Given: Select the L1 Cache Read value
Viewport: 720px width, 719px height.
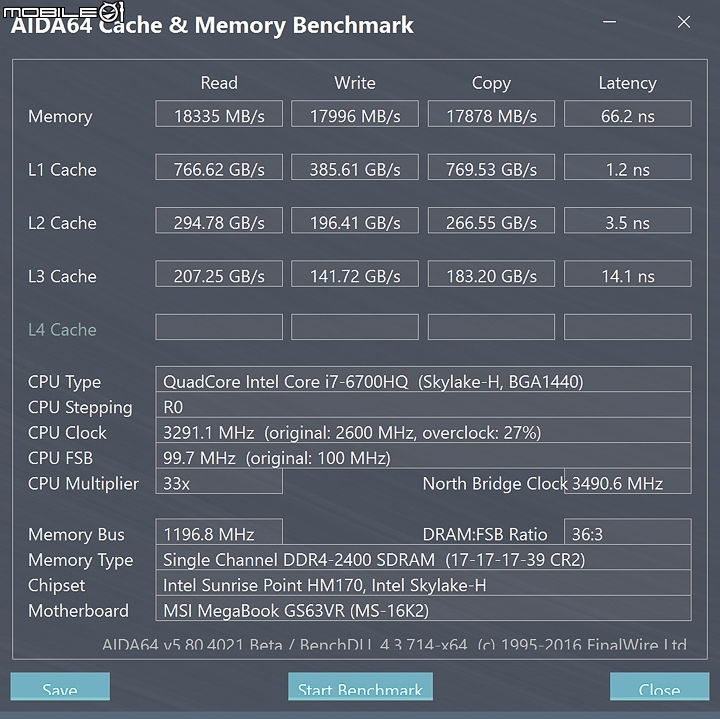Looking at the screenshot, I should point(219,167).
